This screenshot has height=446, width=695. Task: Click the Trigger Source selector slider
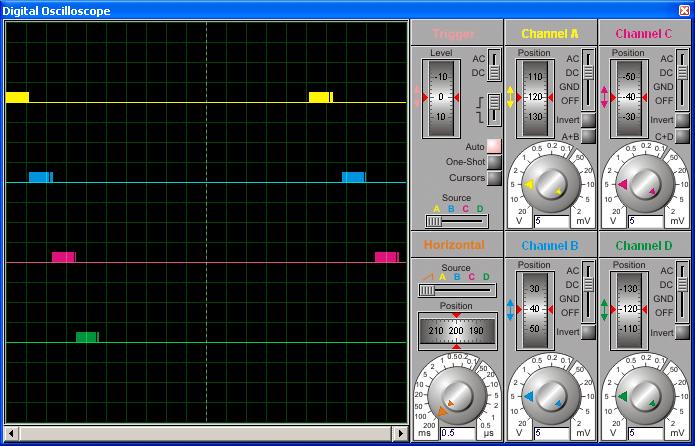tap(457, 221)
